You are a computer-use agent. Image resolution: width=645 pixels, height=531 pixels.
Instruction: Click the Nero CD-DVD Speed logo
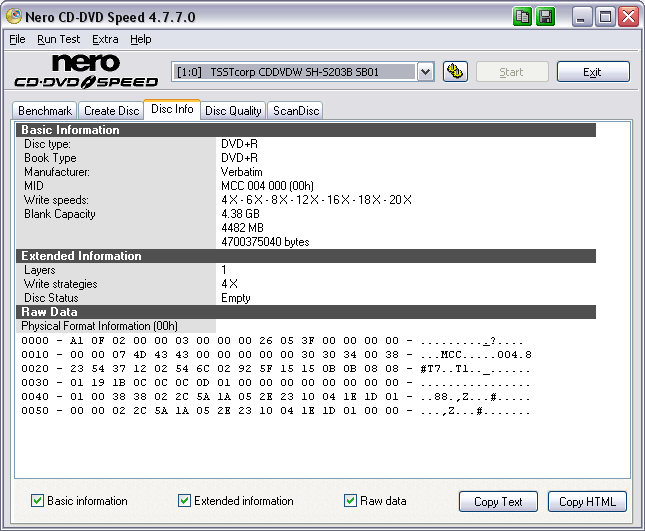[x=86, y=71]
